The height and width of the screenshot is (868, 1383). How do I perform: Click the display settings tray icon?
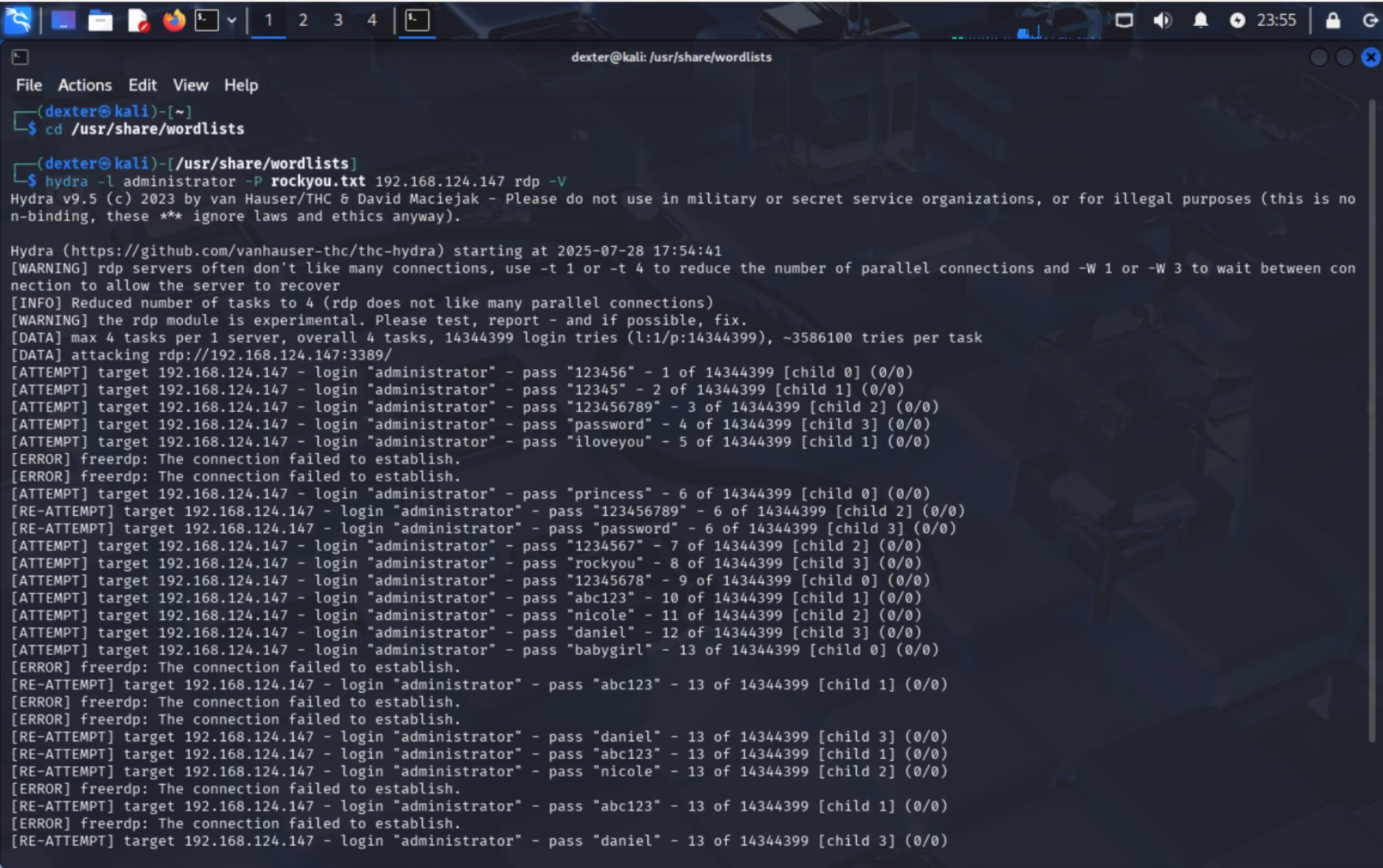[x=1124, y=20]
